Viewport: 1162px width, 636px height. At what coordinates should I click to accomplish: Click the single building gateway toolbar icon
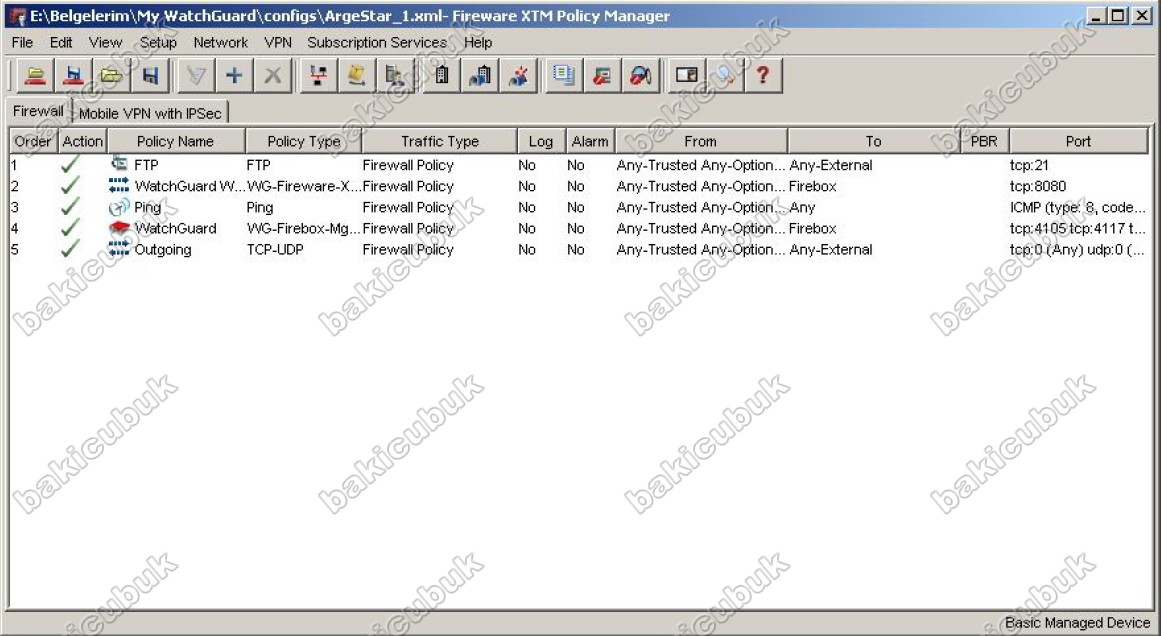(442, 75)
